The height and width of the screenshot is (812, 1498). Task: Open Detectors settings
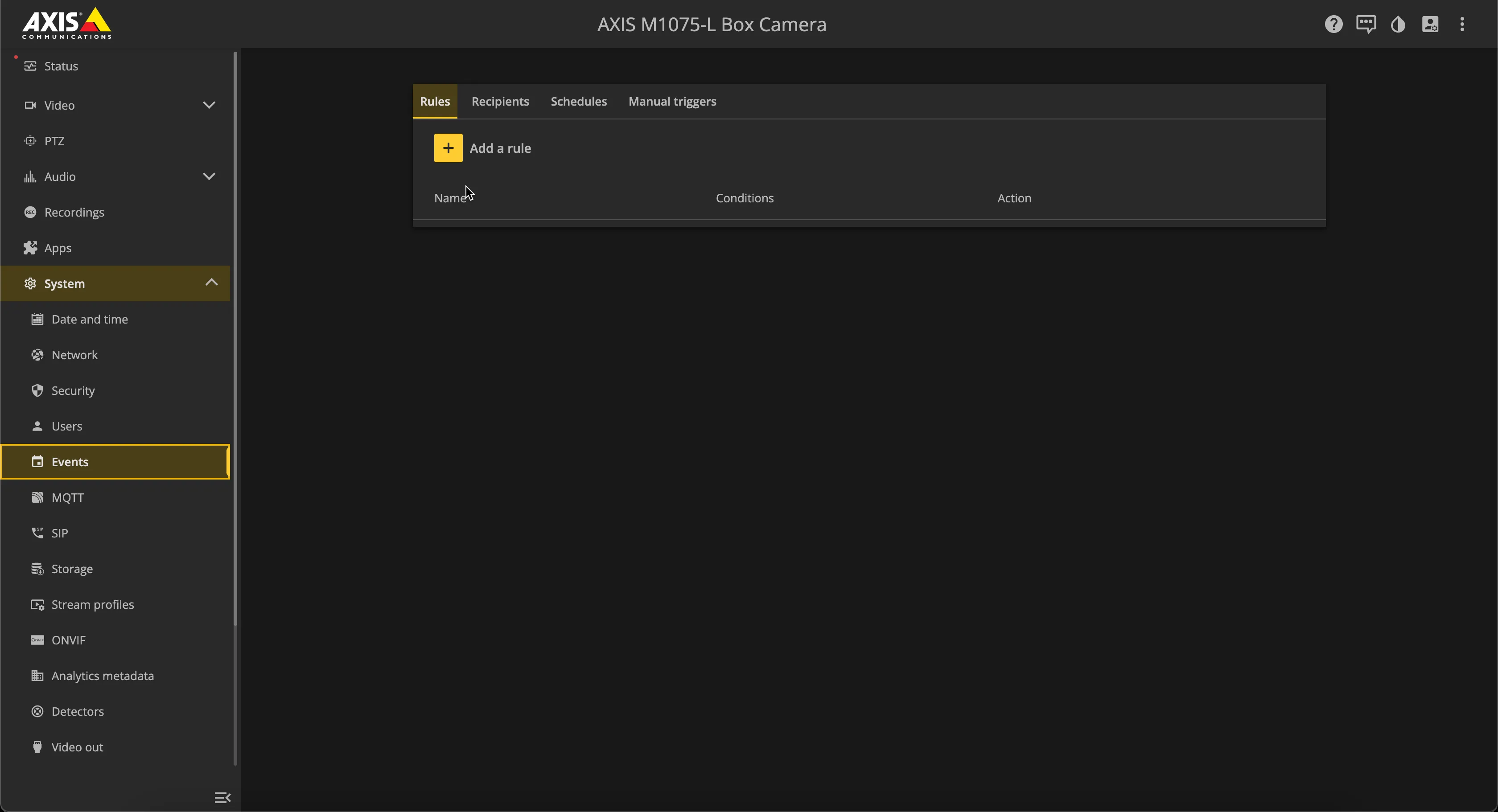click(115, 711)
